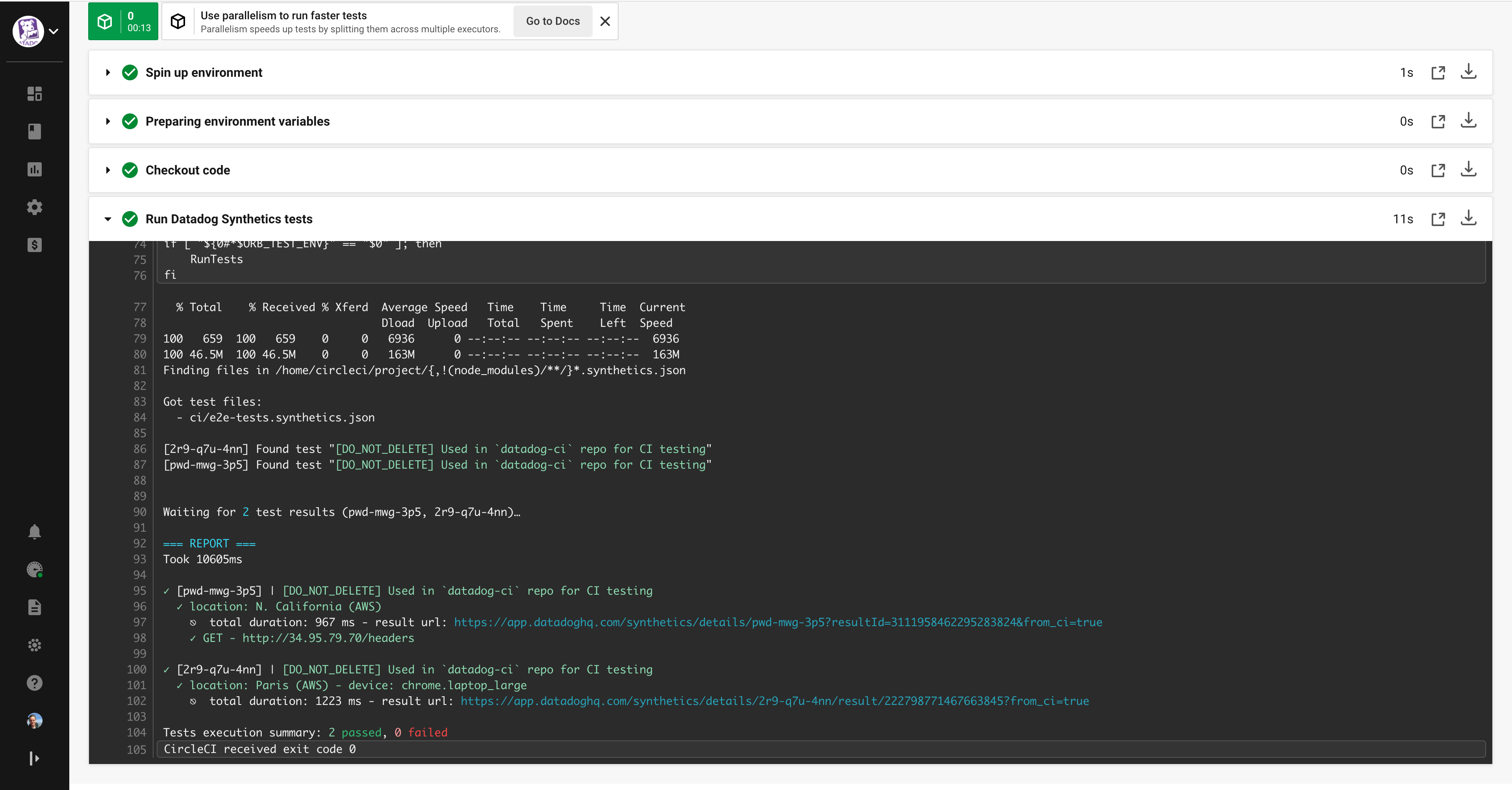Open the notifications bell
The image size is (1512, 790).
pyautogui.click(x=35, y=532)
